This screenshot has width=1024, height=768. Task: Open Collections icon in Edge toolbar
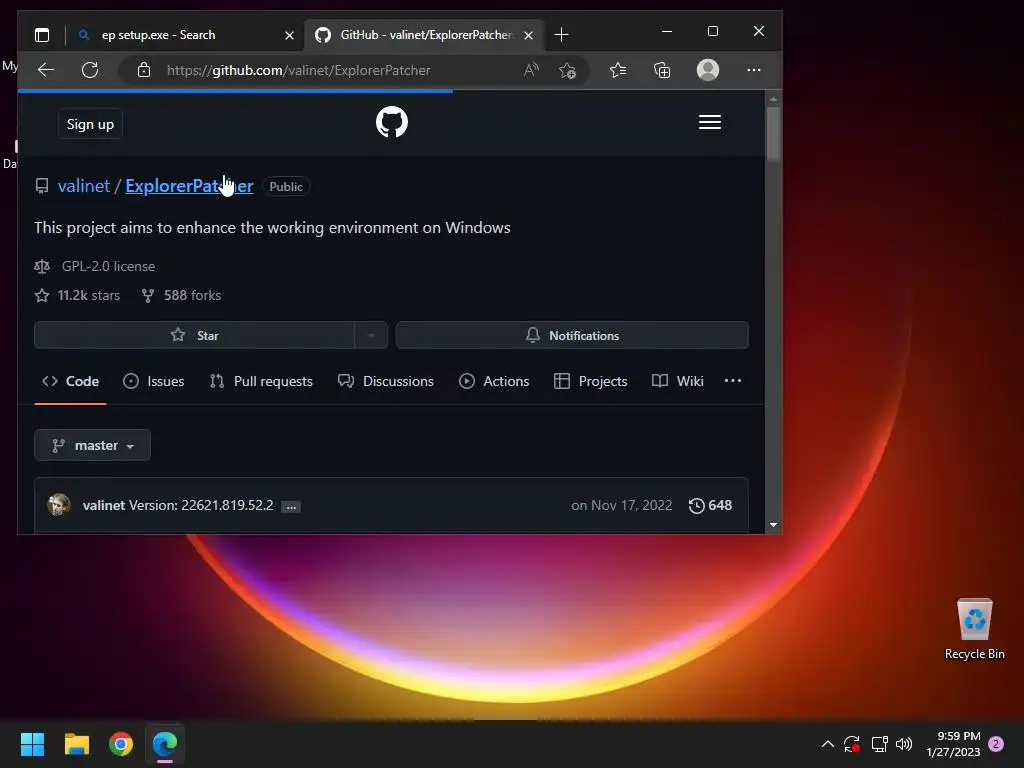662,70
